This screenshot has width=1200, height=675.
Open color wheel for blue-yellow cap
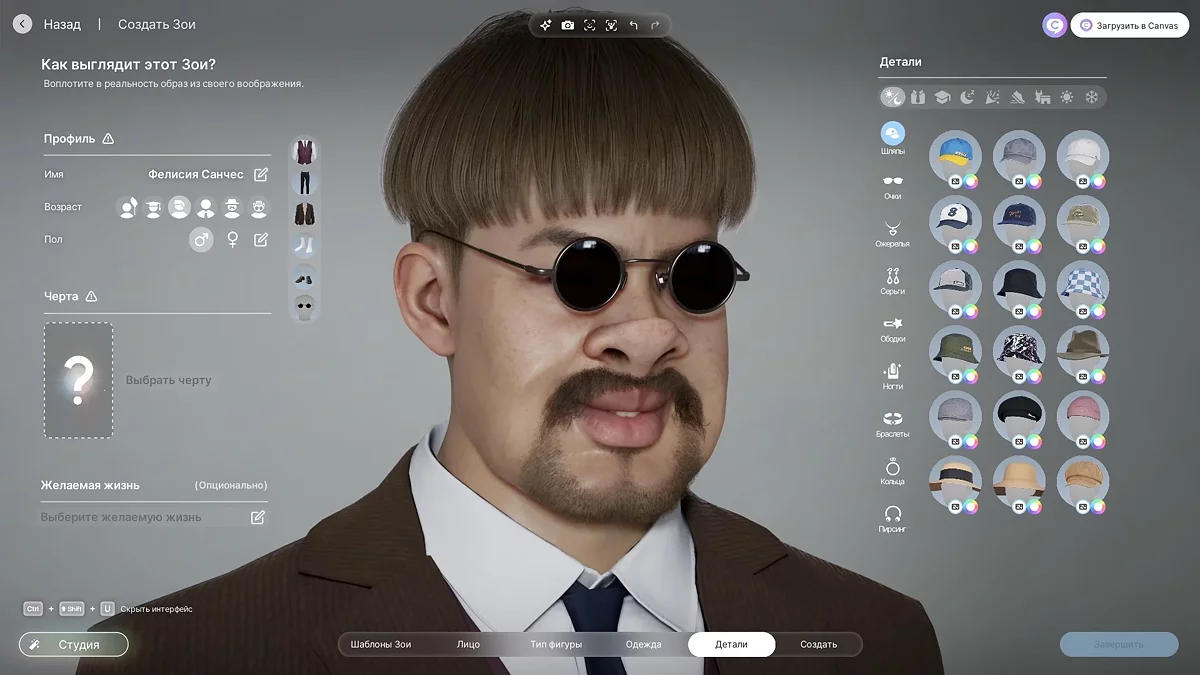[x=971, y=181]
